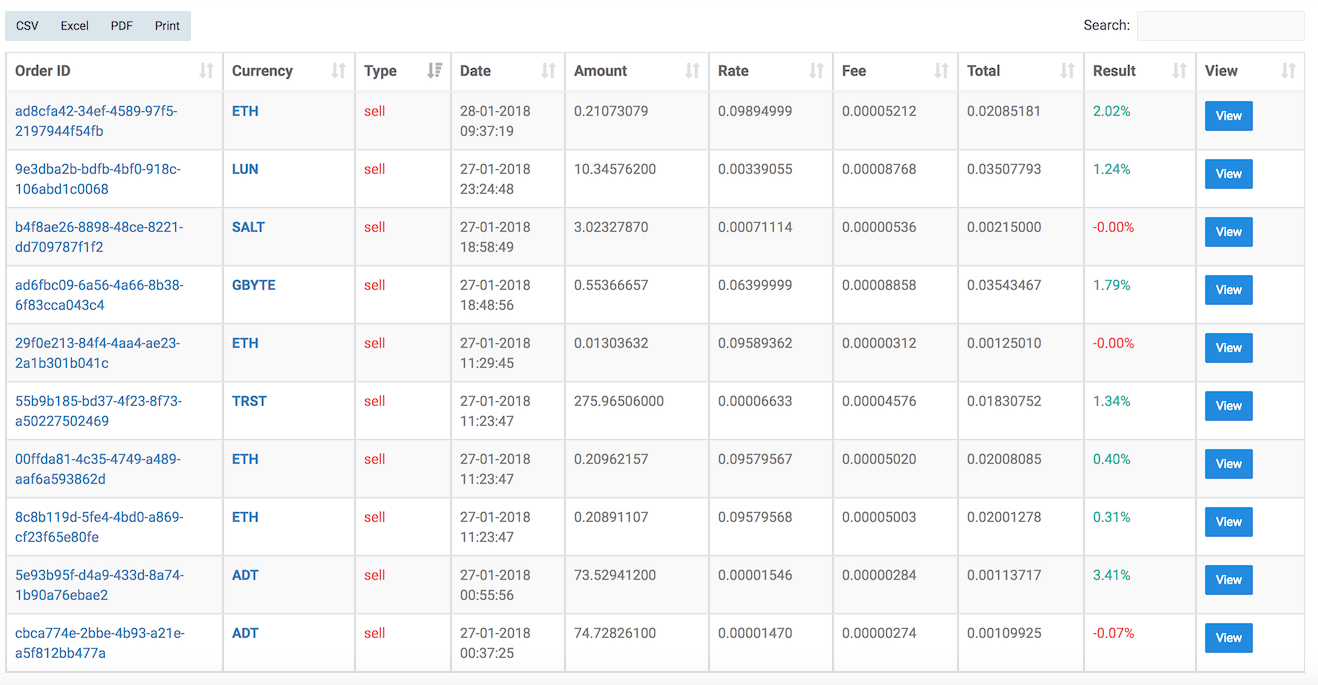Select total value 0.01830752
Viewport: 1318px width, 685px height.
pos(1004,401)
